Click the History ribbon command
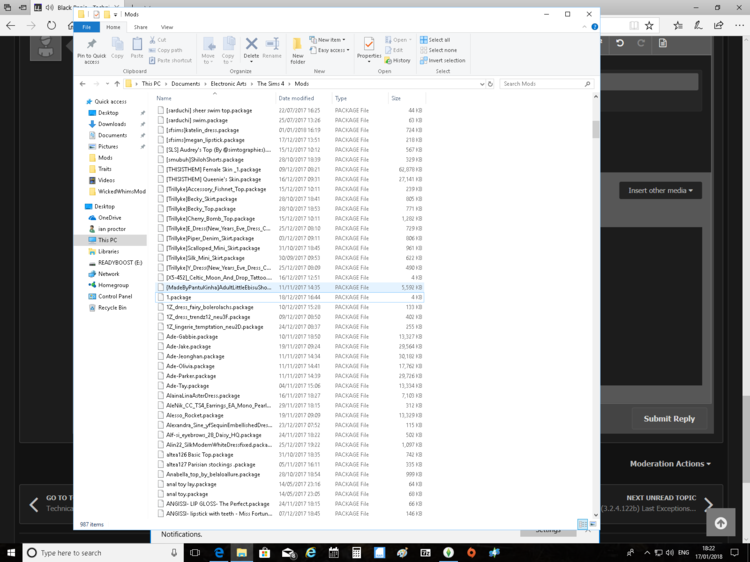The image size is (750, 562). (x=397, y=61)
